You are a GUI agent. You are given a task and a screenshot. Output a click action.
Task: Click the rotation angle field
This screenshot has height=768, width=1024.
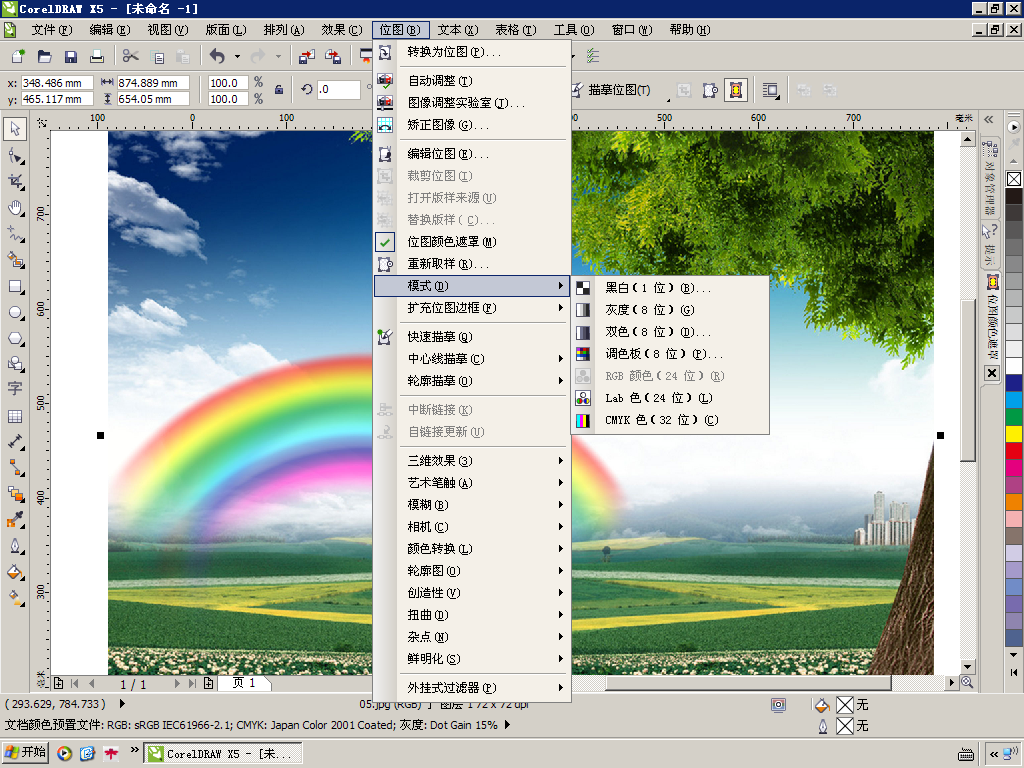[x=339, y=90]
